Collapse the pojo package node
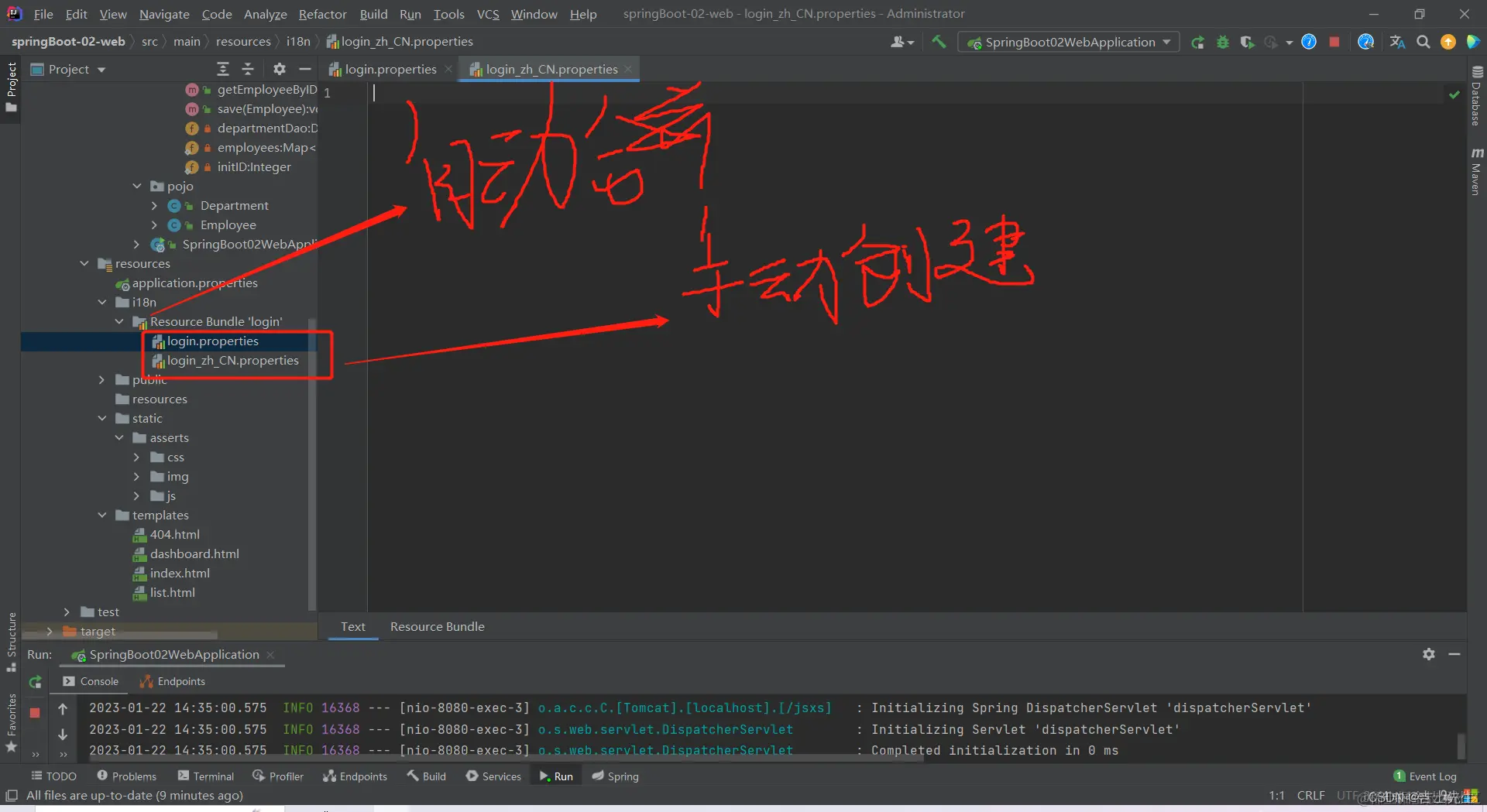The image size is (1487, 812). pos(137,186)
